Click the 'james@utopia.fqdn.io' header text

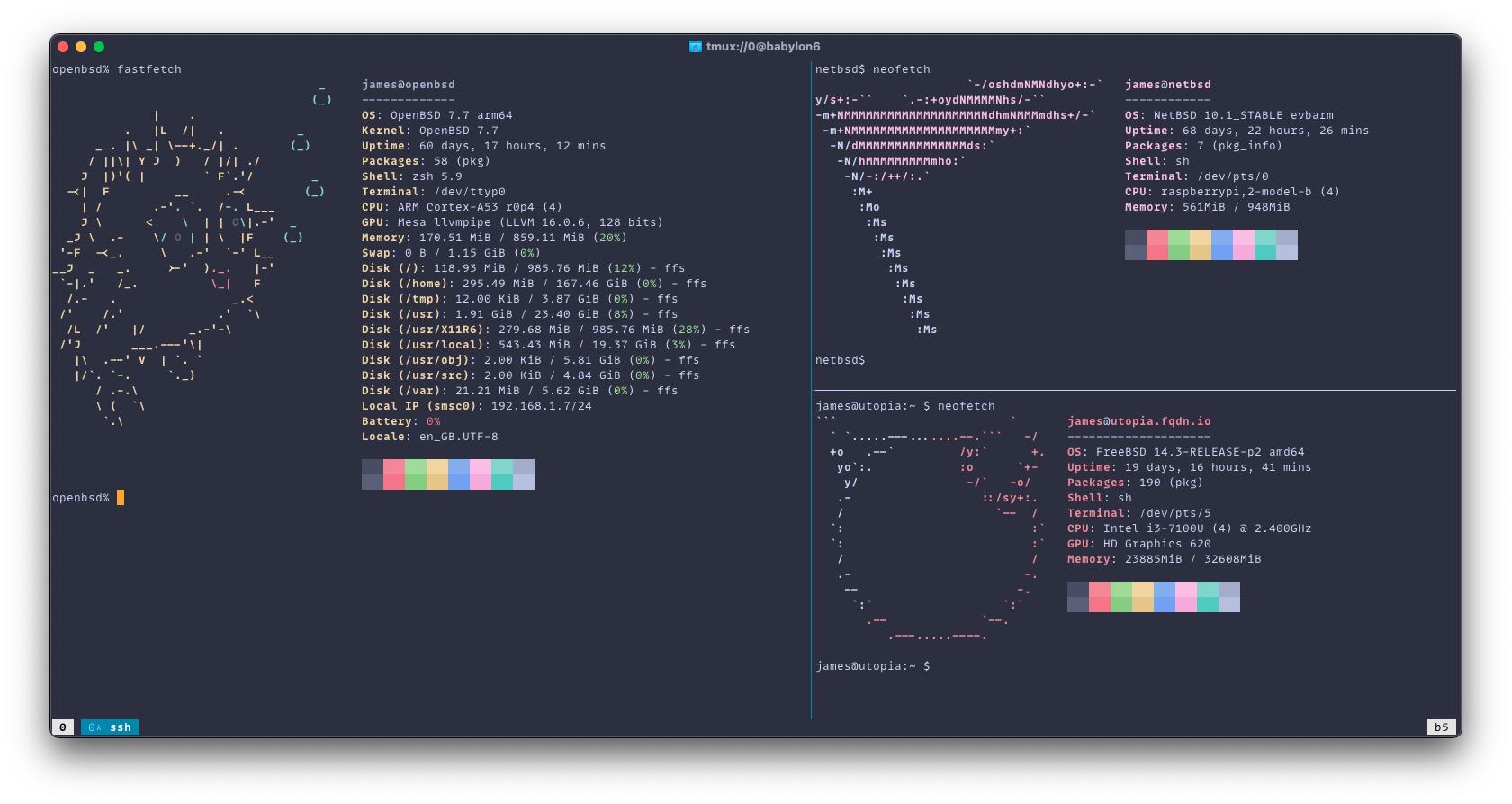[x=1139, y=421]
